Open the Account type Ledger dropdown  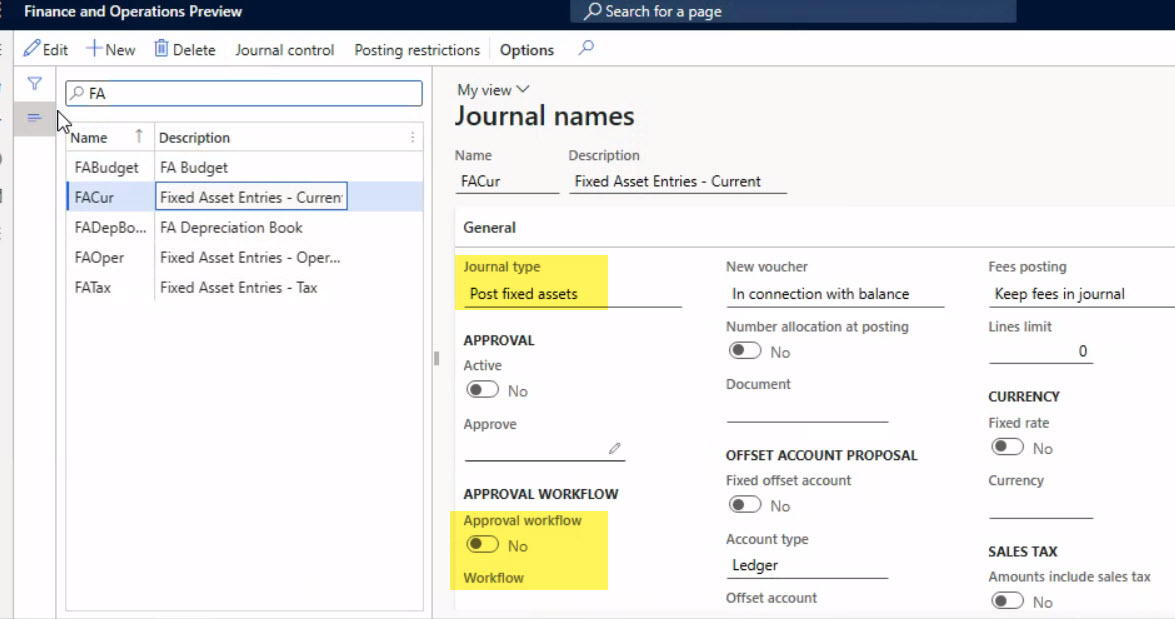(x=806, y=565)
